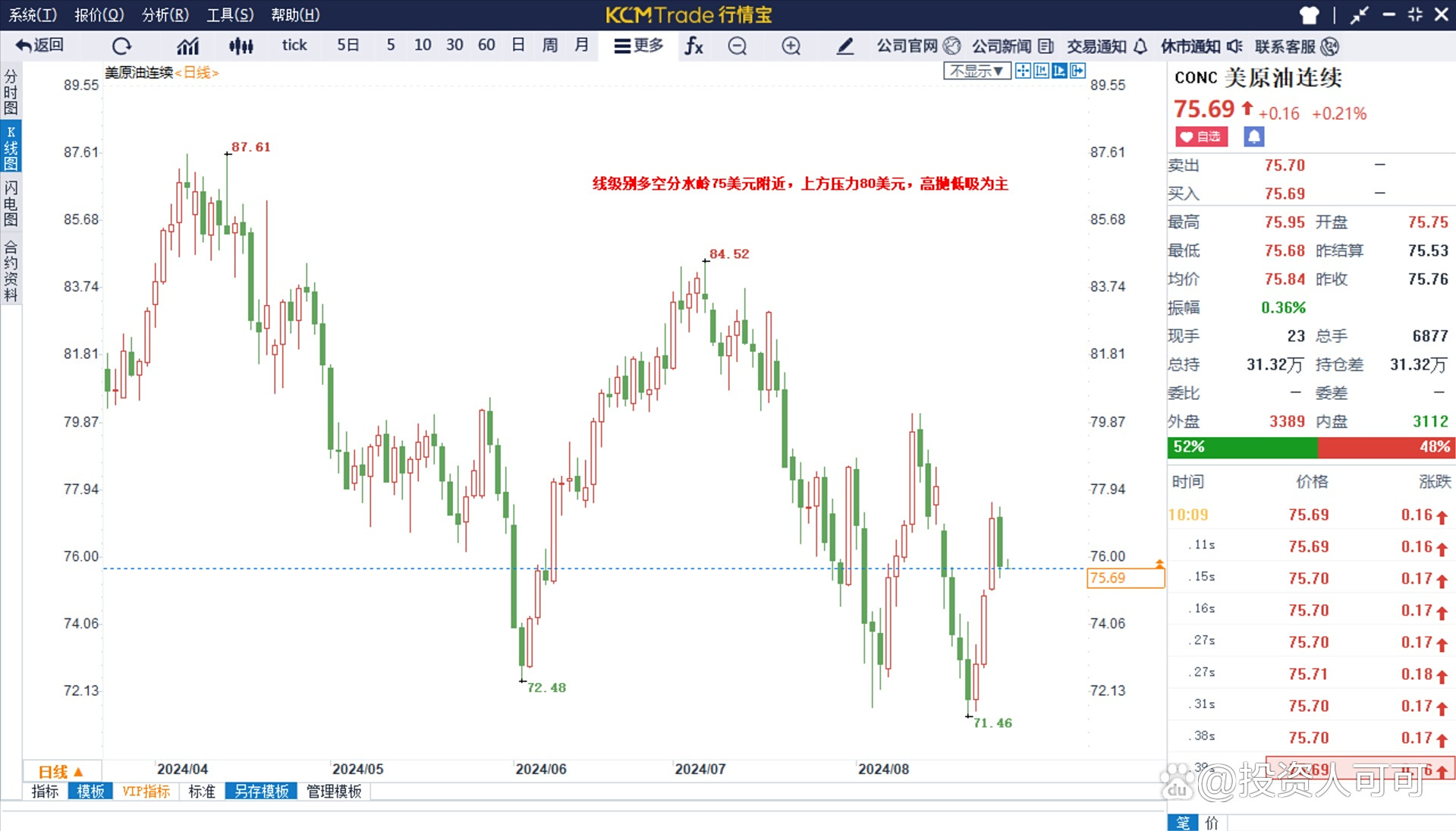Image resolution: width=1456 pixels, height=831 pixels.
Task: Open the candlestick chart type icon
Action: [241, 46]
